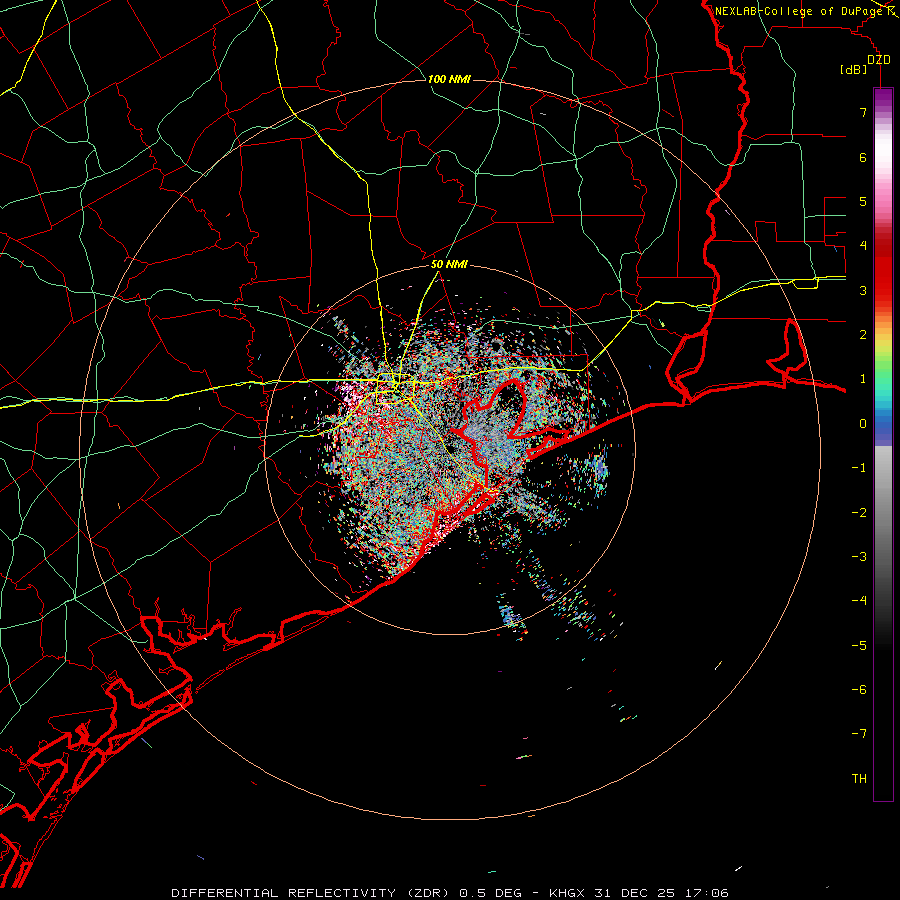
Task: Click the -7 value on color scale
Action: pos(859,734)
